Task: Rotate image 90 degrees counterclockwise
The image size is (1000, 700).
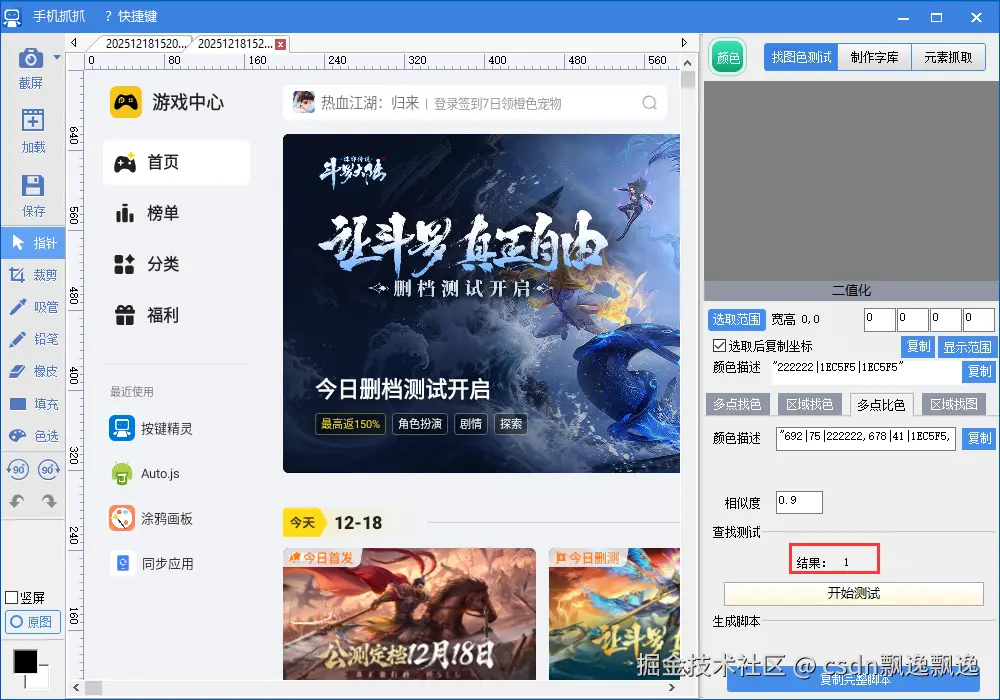Action: point(17,470)
